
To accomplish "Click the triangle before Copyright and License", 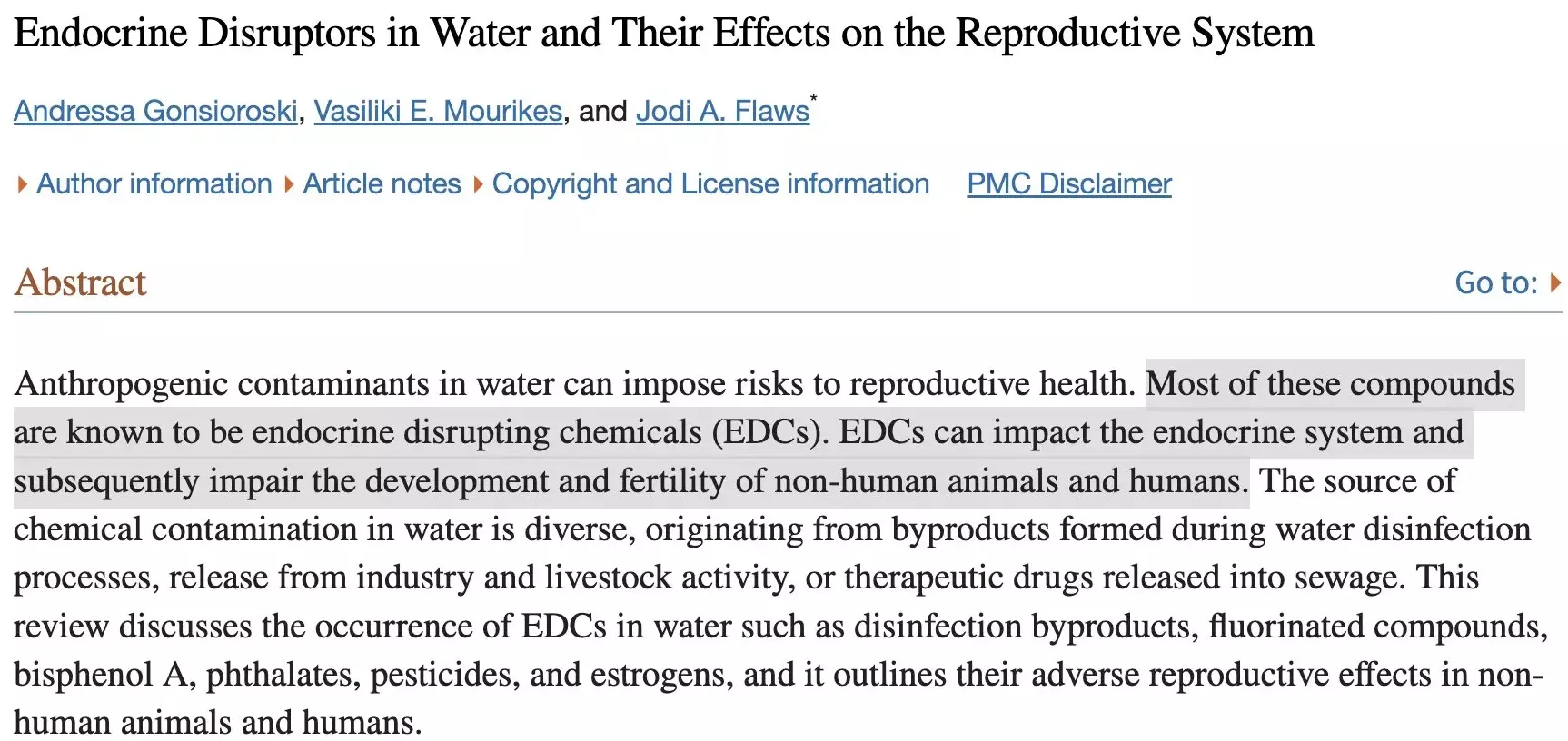I will click(479, 184).
